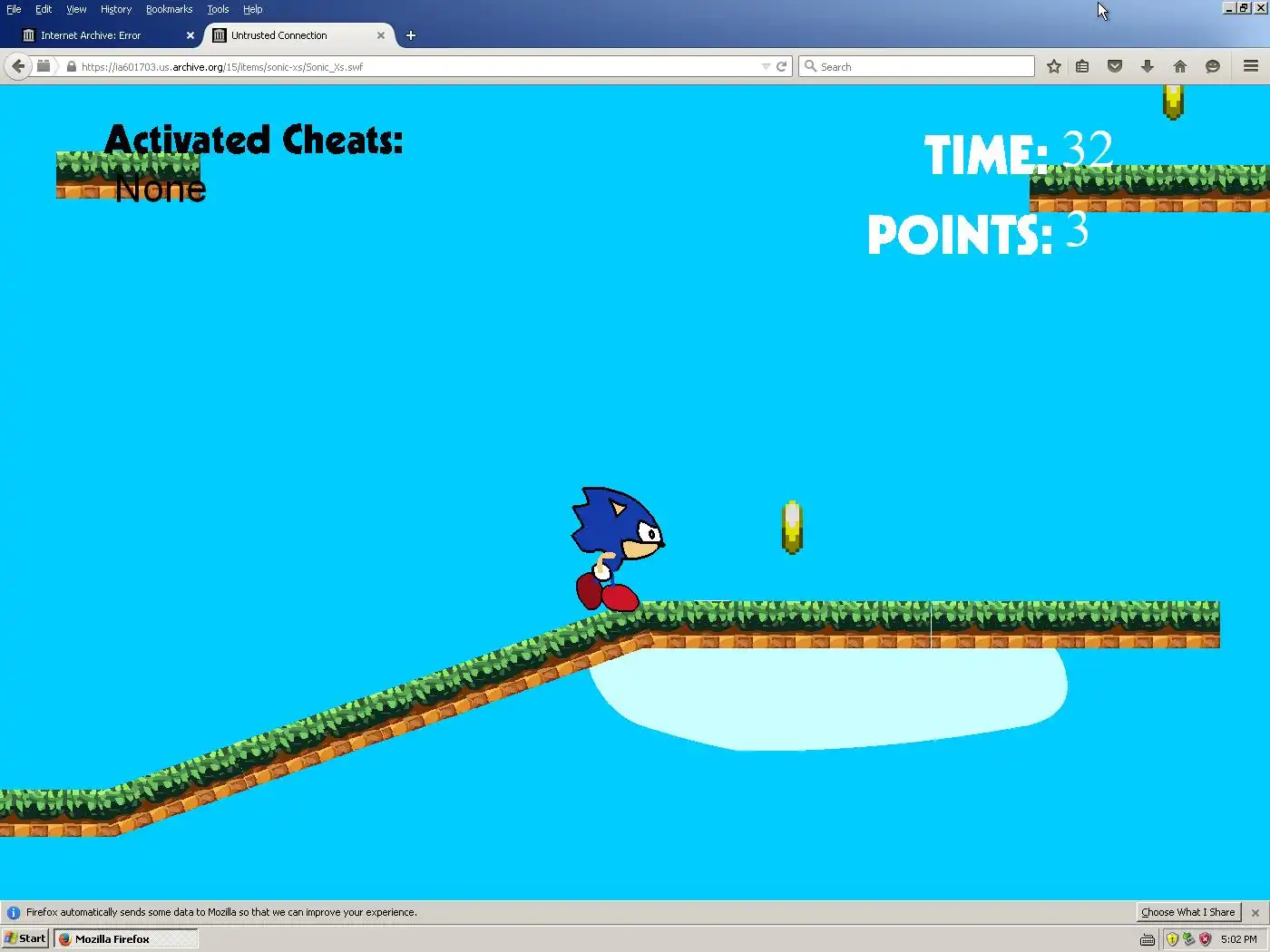Dismiss the Firefox data notification bar

pyautogui.click(x=1255, y=912)
